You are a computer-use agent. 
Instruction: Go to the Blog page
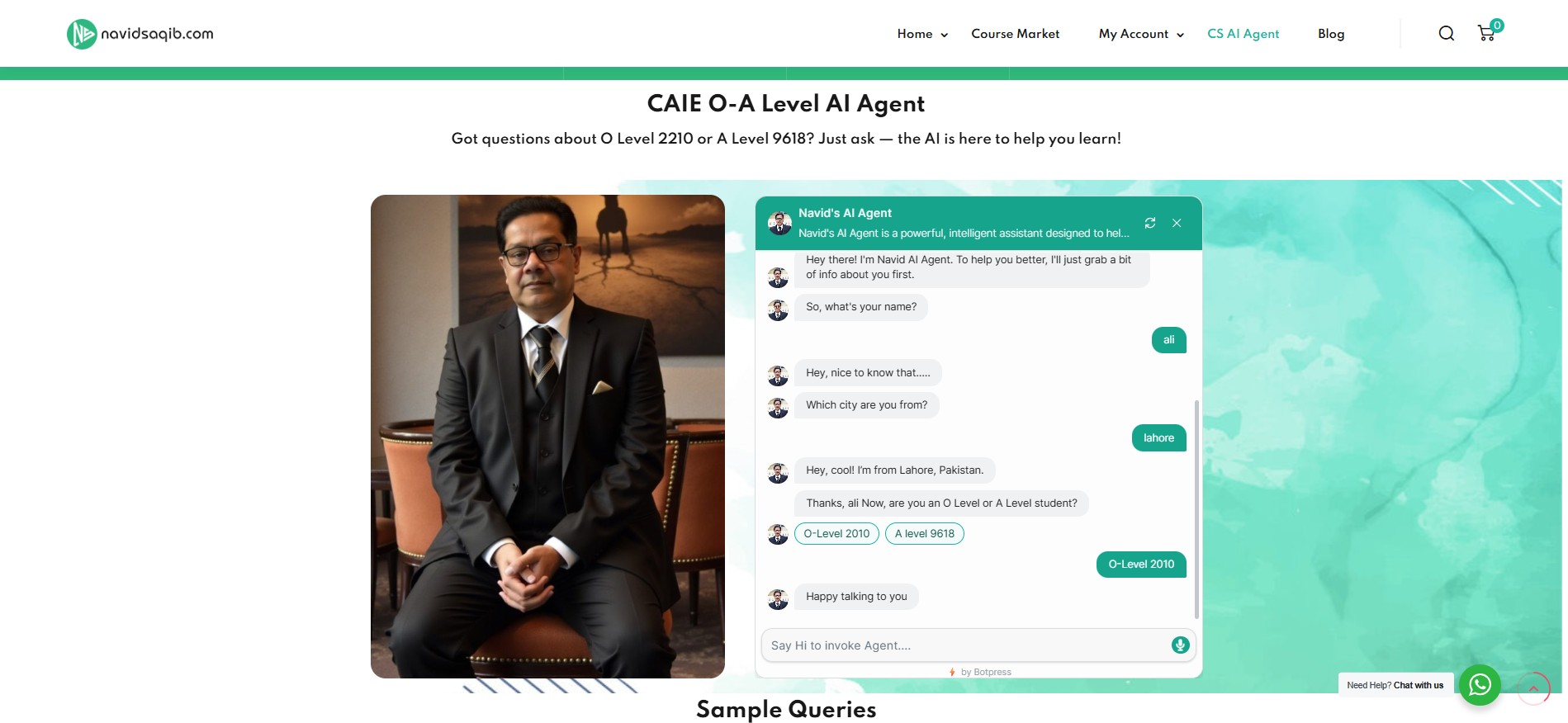tap(1331, 34)
